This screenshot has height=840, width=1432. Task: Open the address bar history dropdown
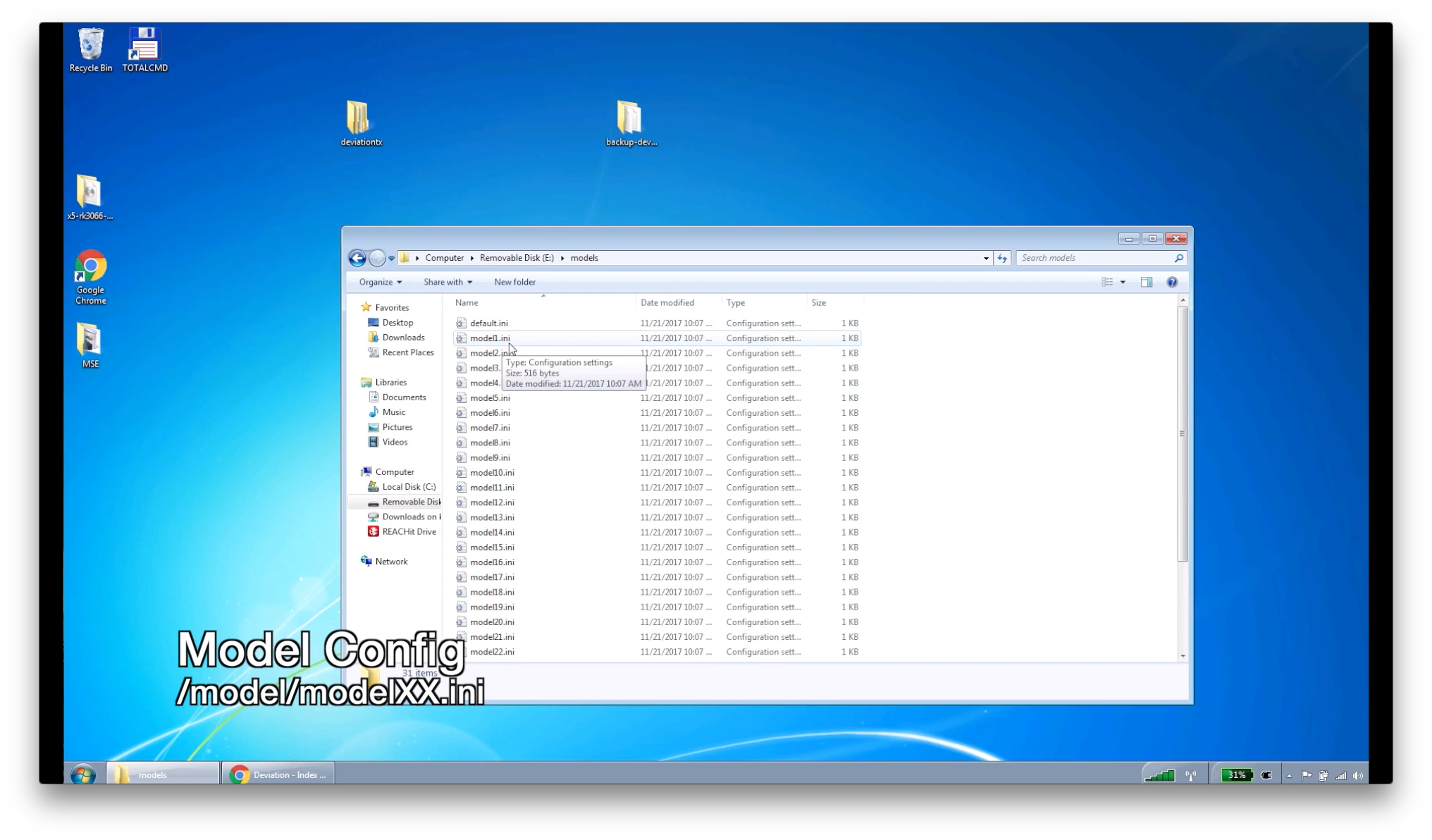click(x=985, y=258)
